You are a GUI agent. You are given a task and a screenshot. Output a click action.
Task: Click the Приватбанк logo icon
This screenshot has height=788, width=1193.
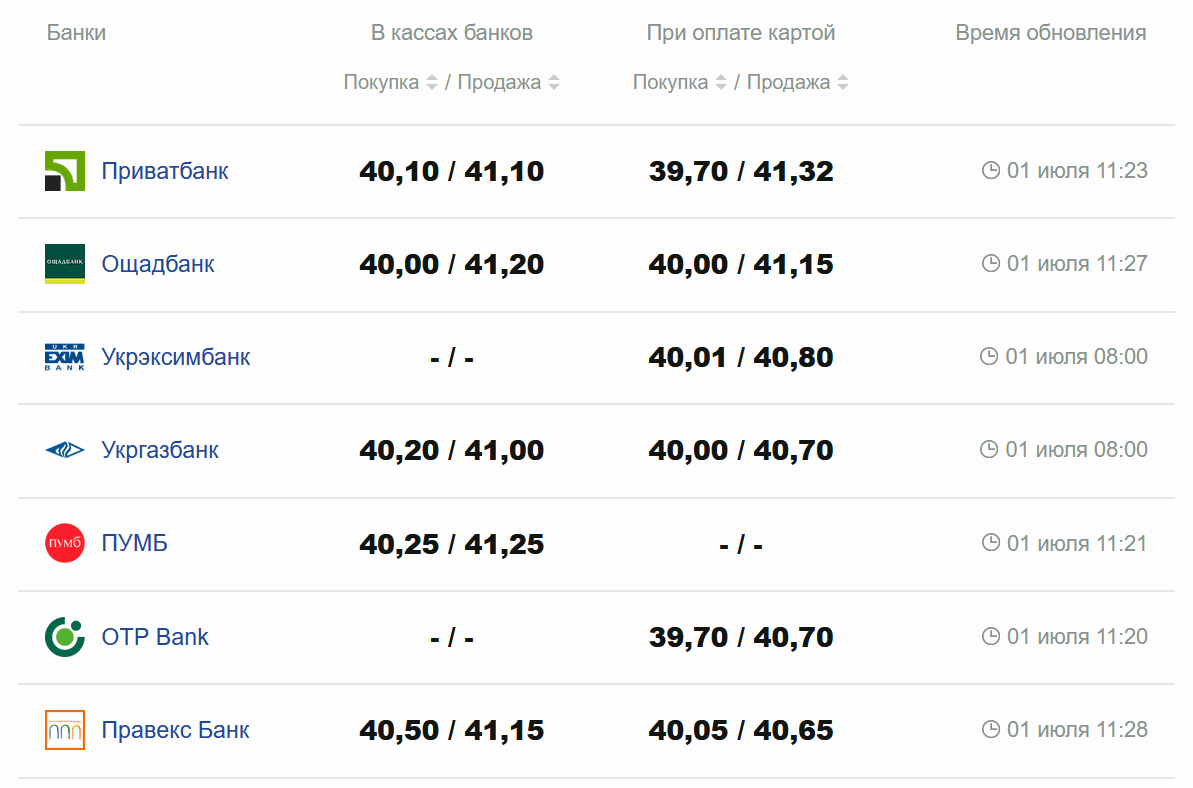tap(65, 171)
